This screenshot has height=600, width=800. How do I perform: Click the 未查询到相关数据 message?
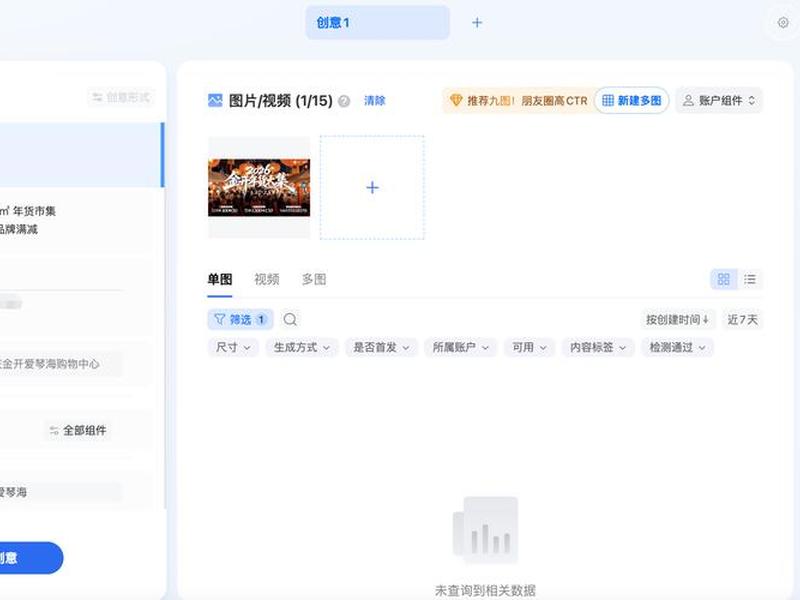tap(485, 590)
